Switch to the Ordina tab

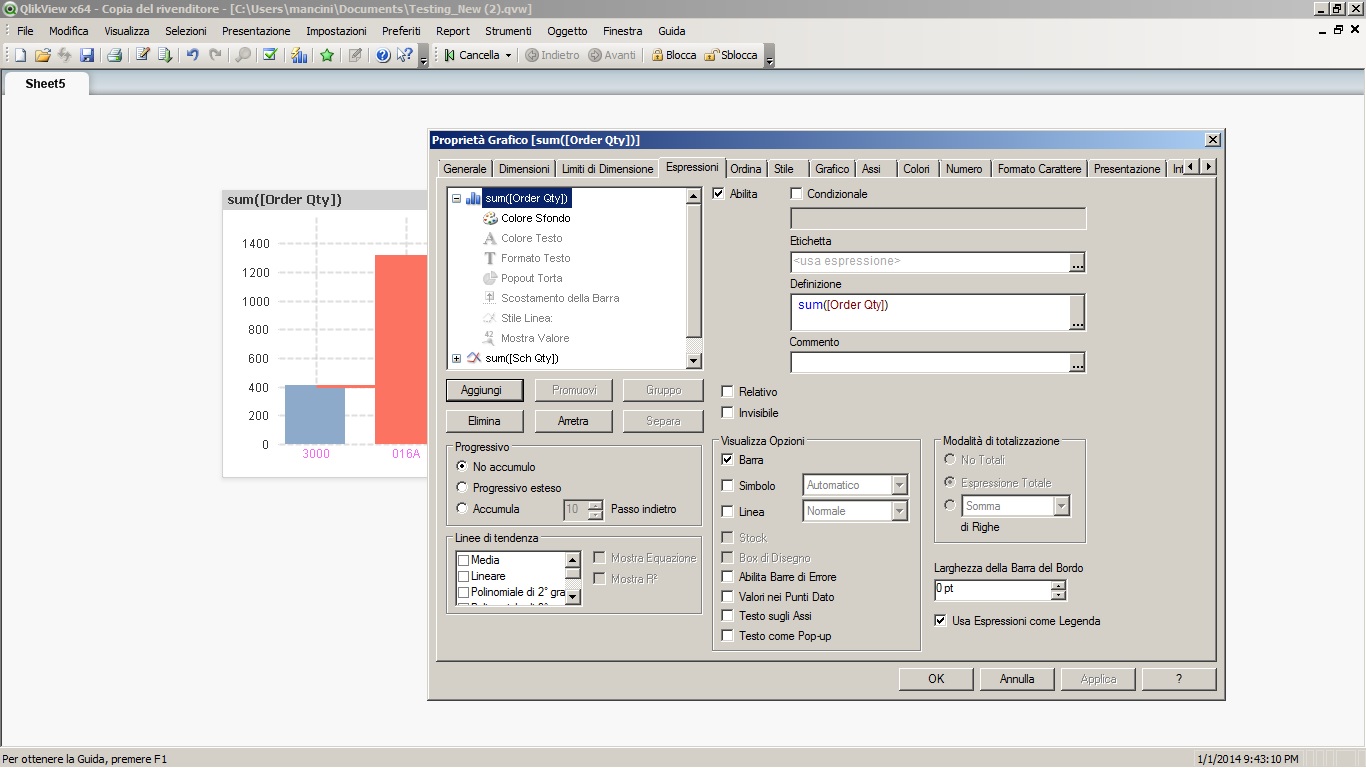[x=746, y=169]
